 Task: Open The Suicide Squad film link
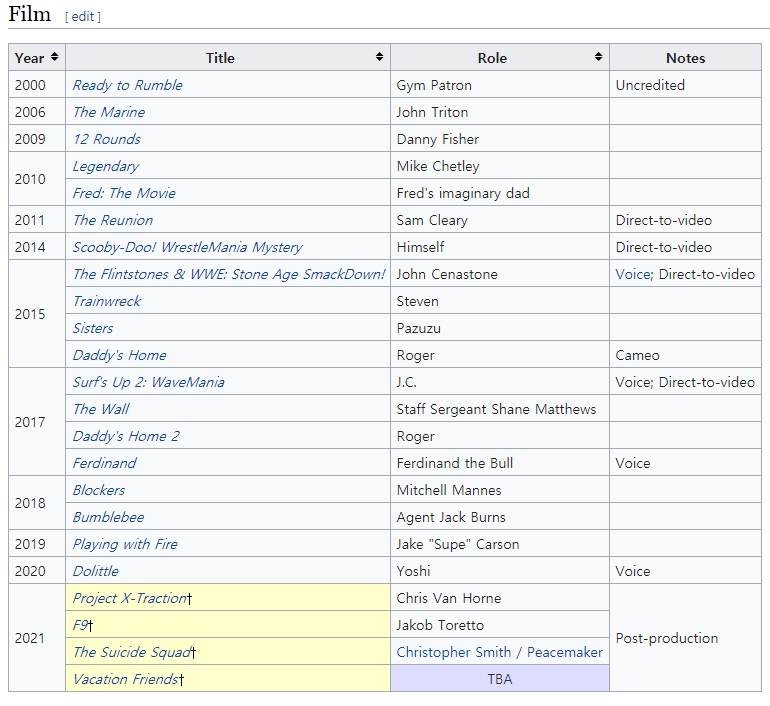[x=132, y=652]
